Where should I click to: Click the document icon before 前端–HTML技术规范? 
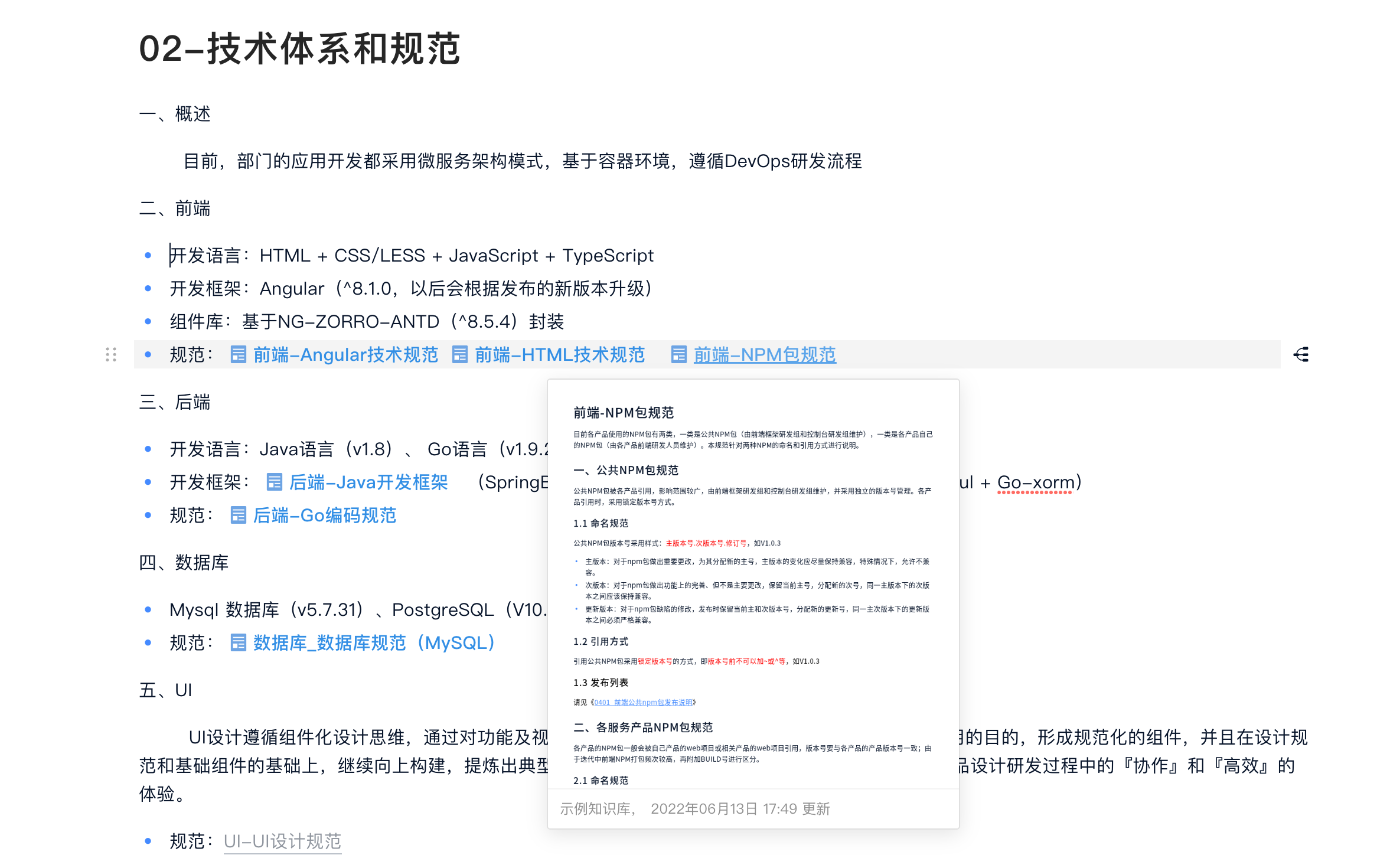click(x=459, y=354)
